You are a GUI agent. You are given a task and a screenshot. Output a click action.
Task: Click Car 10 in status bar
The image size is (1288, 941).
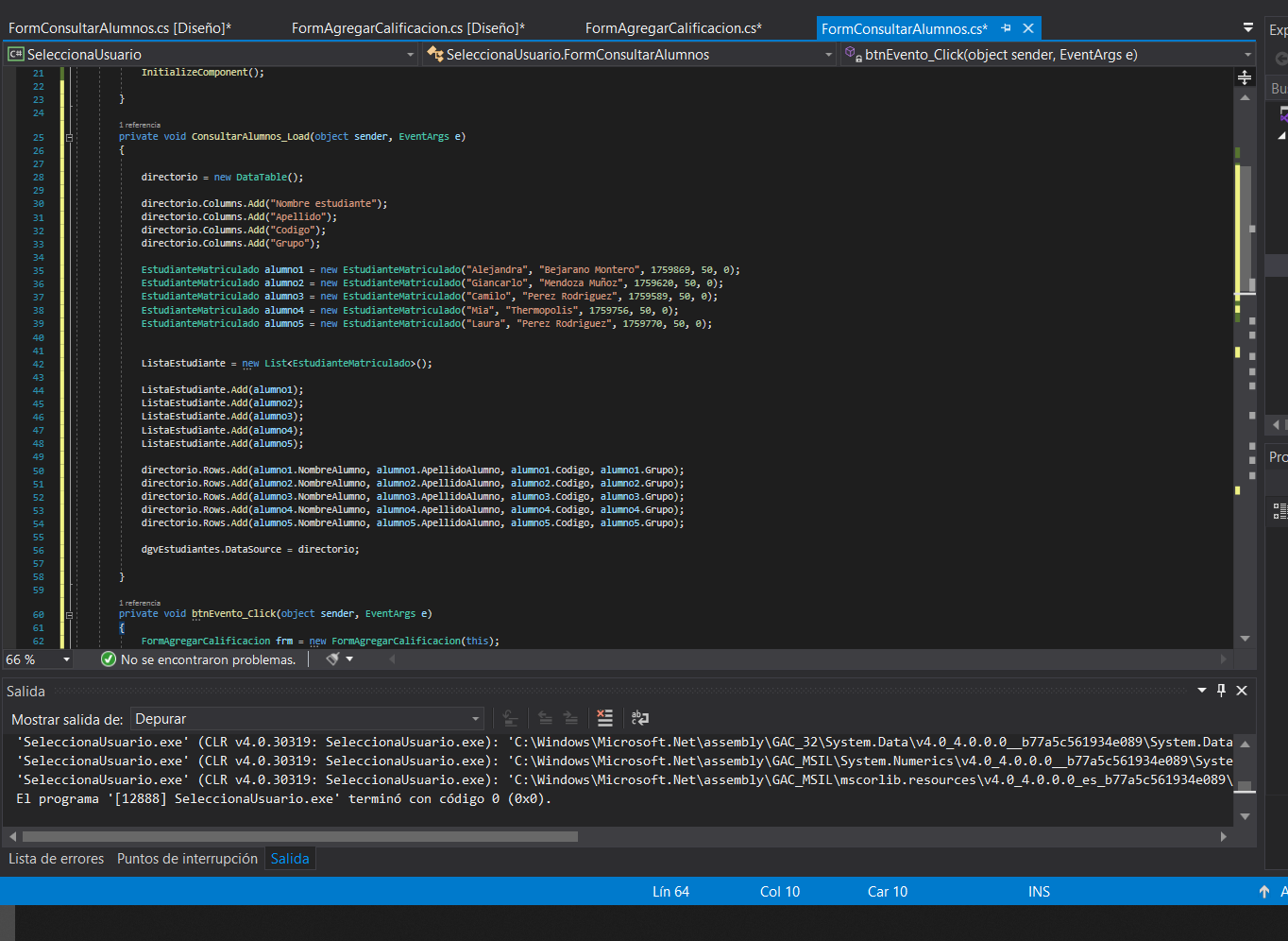click(x=888, y=892)
